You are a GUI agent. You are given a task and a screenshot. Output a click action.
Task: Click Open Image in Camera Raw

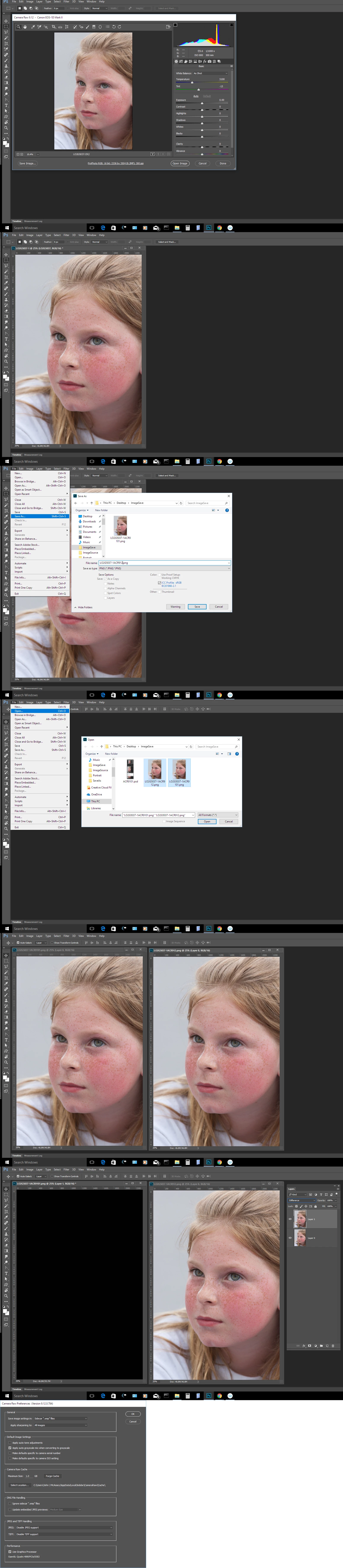[180, 163]
